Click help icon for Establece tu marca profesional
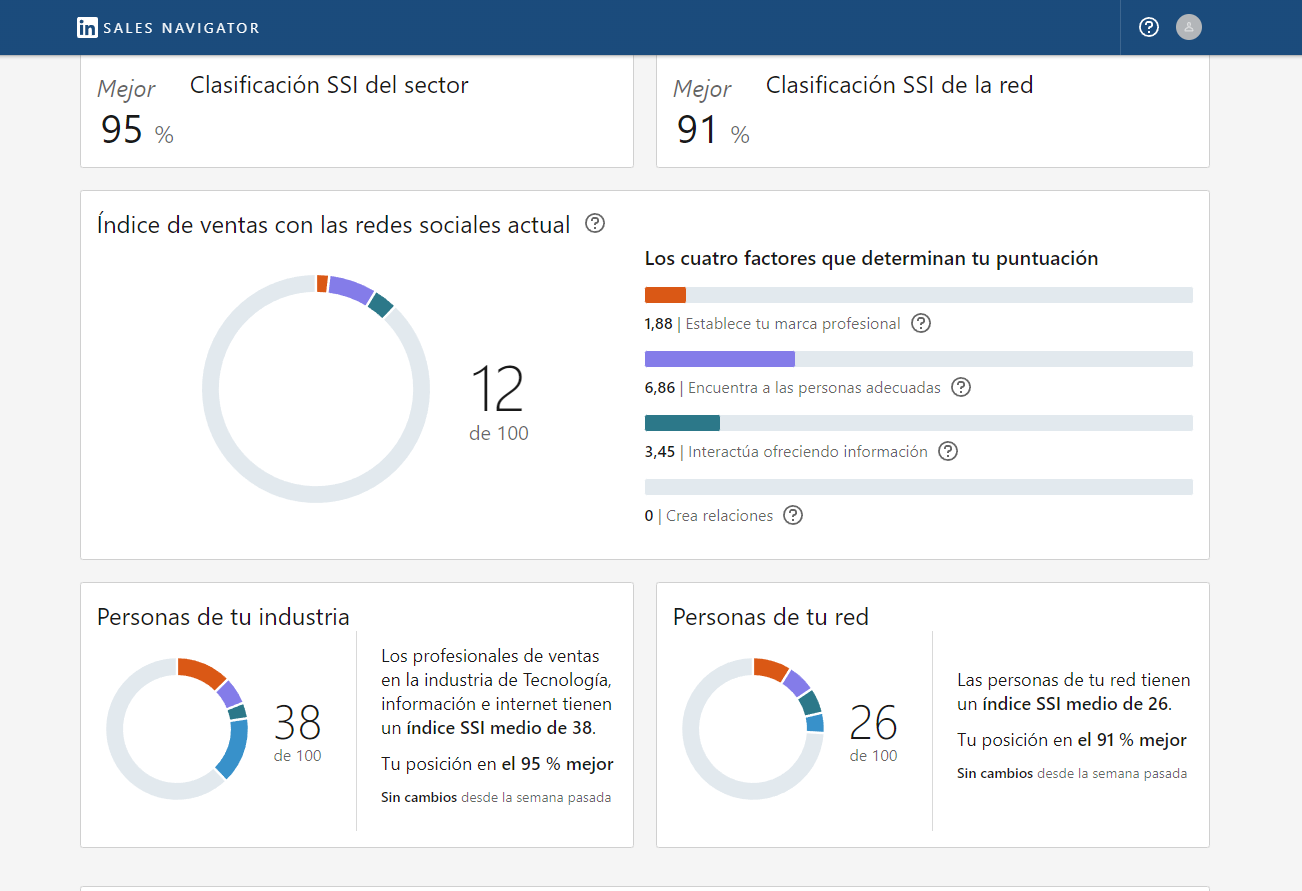The height and width of the screenshot is (891, 1302). 921,323
